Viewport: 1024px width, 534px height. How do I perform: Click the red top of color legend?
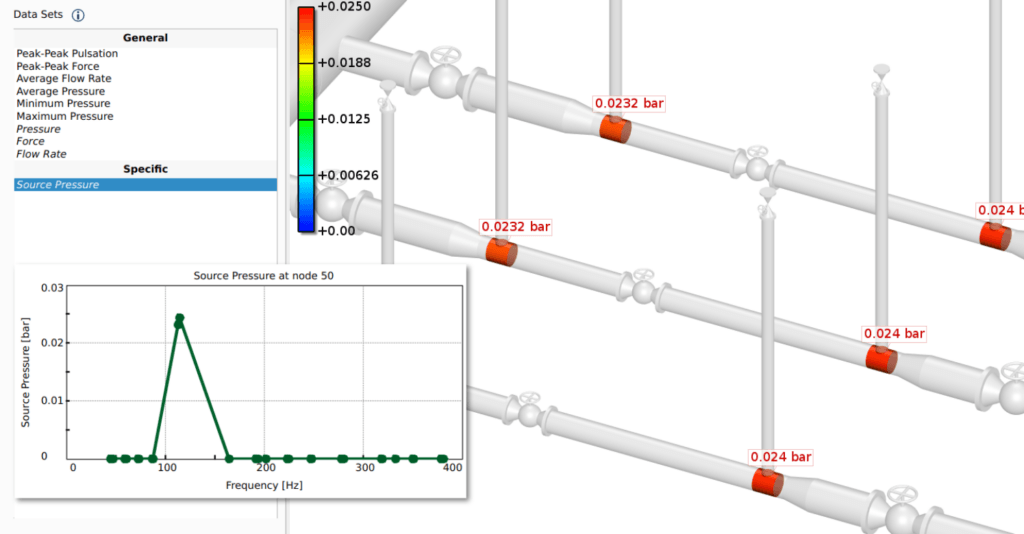click(x=306, y=16)
